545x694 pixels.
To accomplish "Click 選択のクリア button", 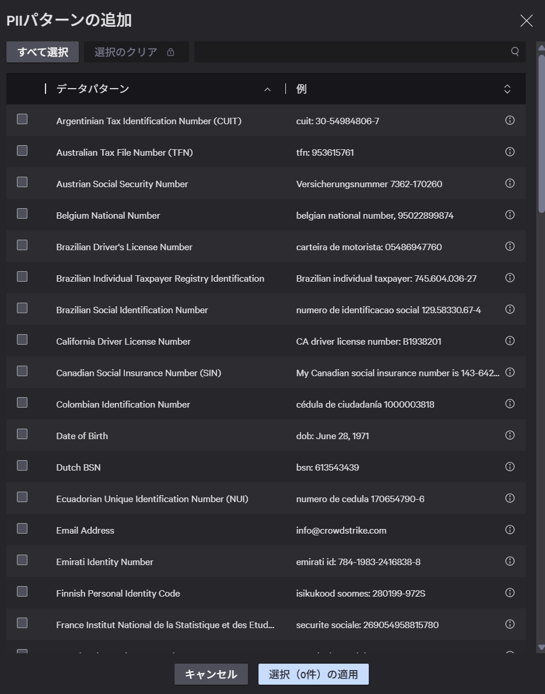I will pyautogui.click(x=136, y=52).
